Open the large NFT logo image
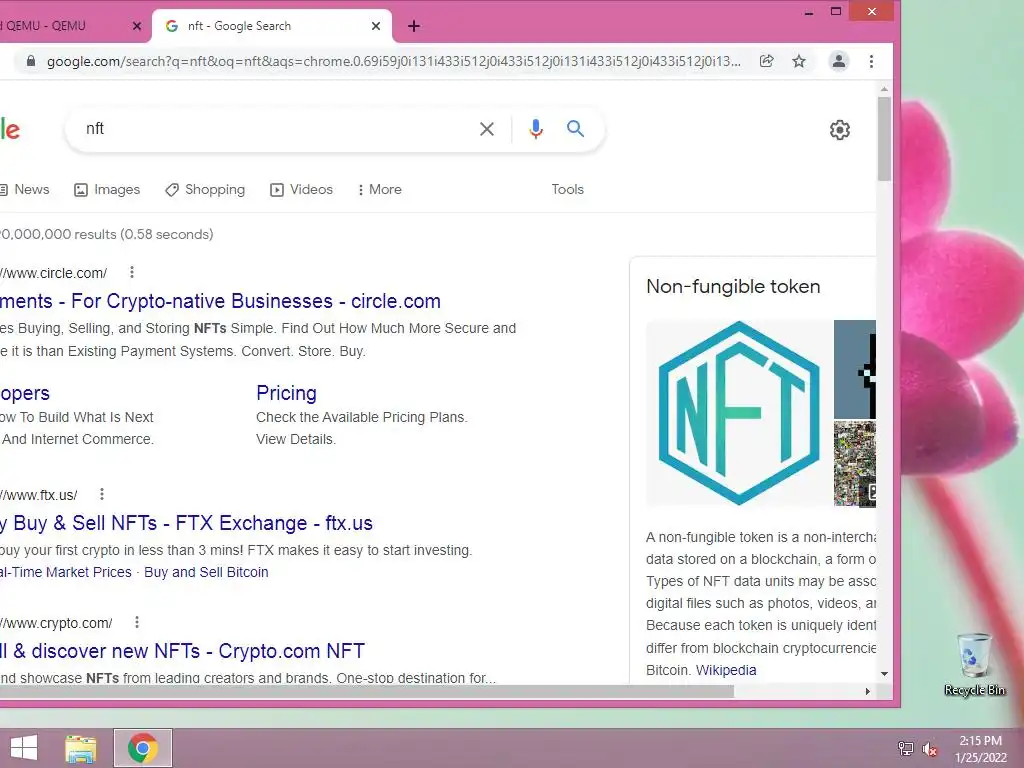The height and width of the screenshot is (768, 1024). click(x=739, y=413)
